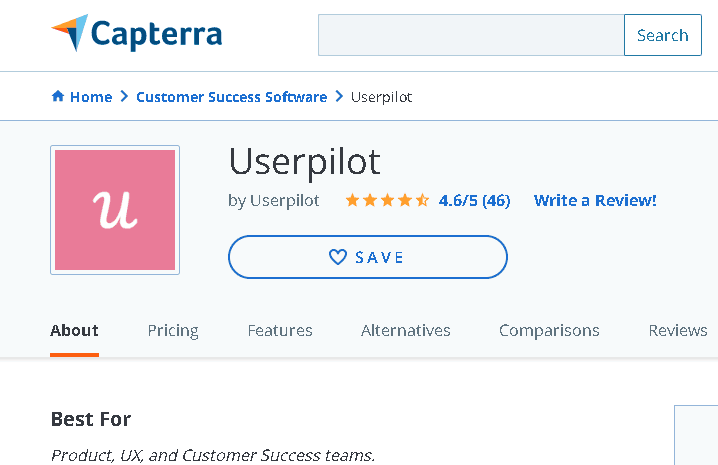Open the 4.6/5 (46) rating link
The image size is (718, 465).
coord(474,200)
